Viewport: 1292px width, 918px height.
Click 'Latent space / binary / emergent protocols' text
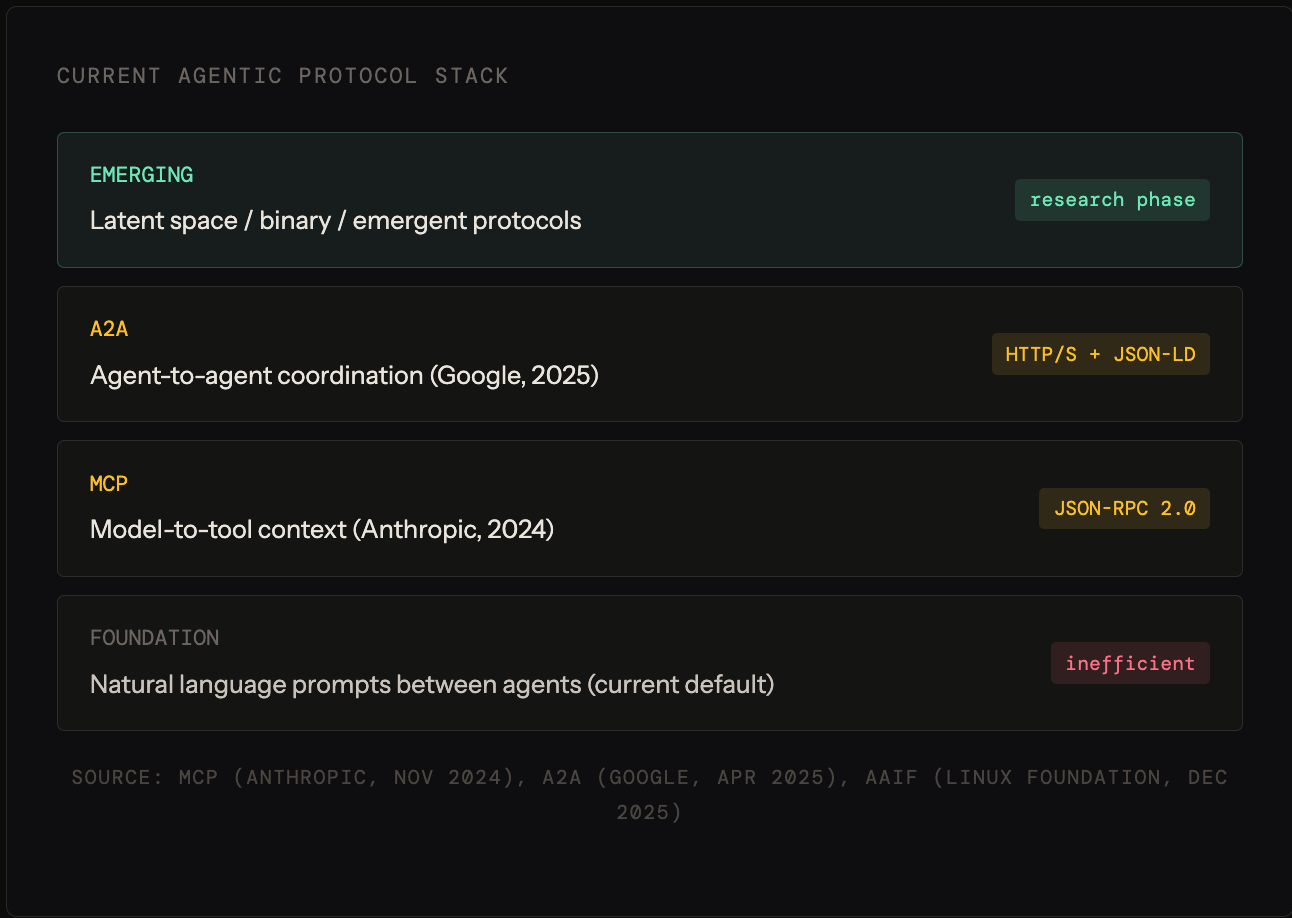[x=335, y=220]
